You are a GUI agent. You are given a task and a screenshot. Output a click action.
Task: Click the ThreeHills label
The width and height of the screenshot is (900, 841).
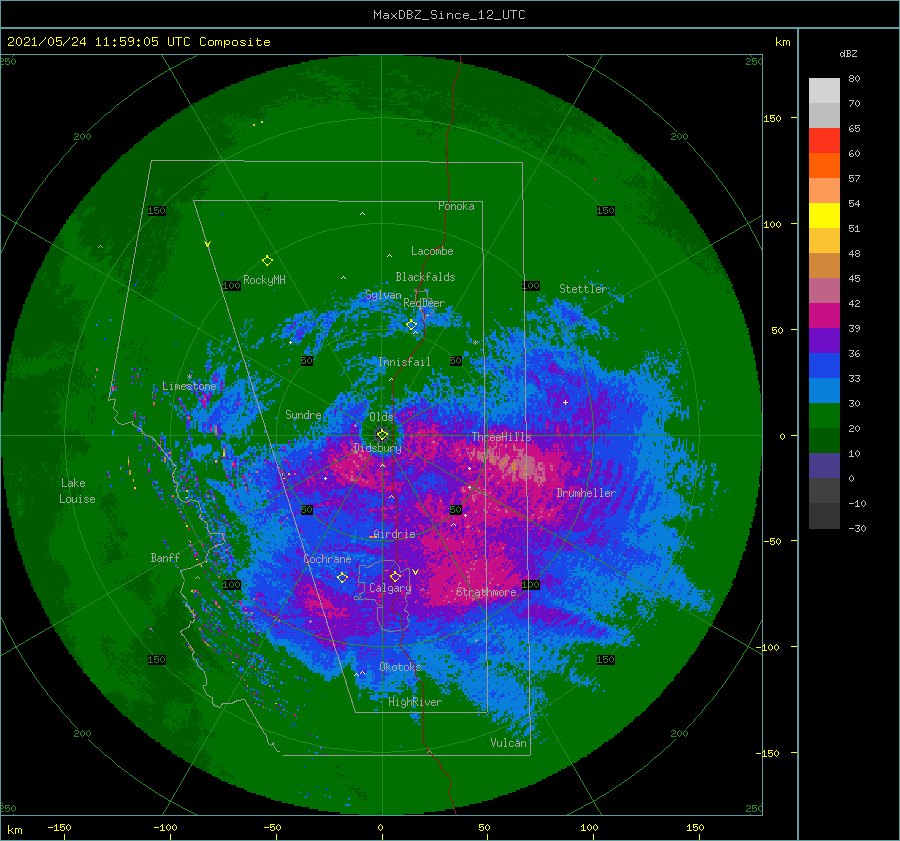502,437
